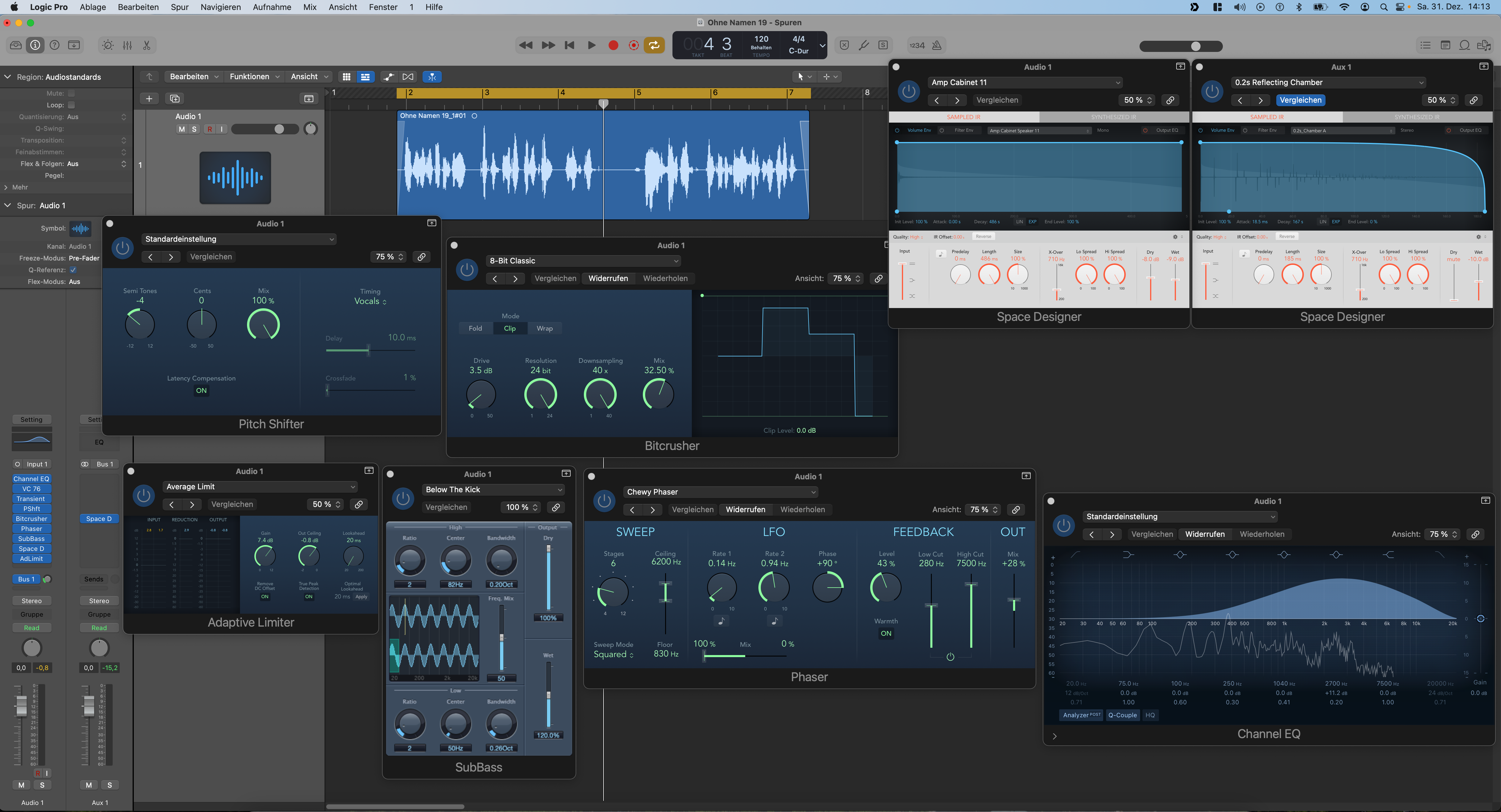This screenshot has width=1501, height=812.
Task: Open the List Editors icon
Action: (x=1425, y=45)
